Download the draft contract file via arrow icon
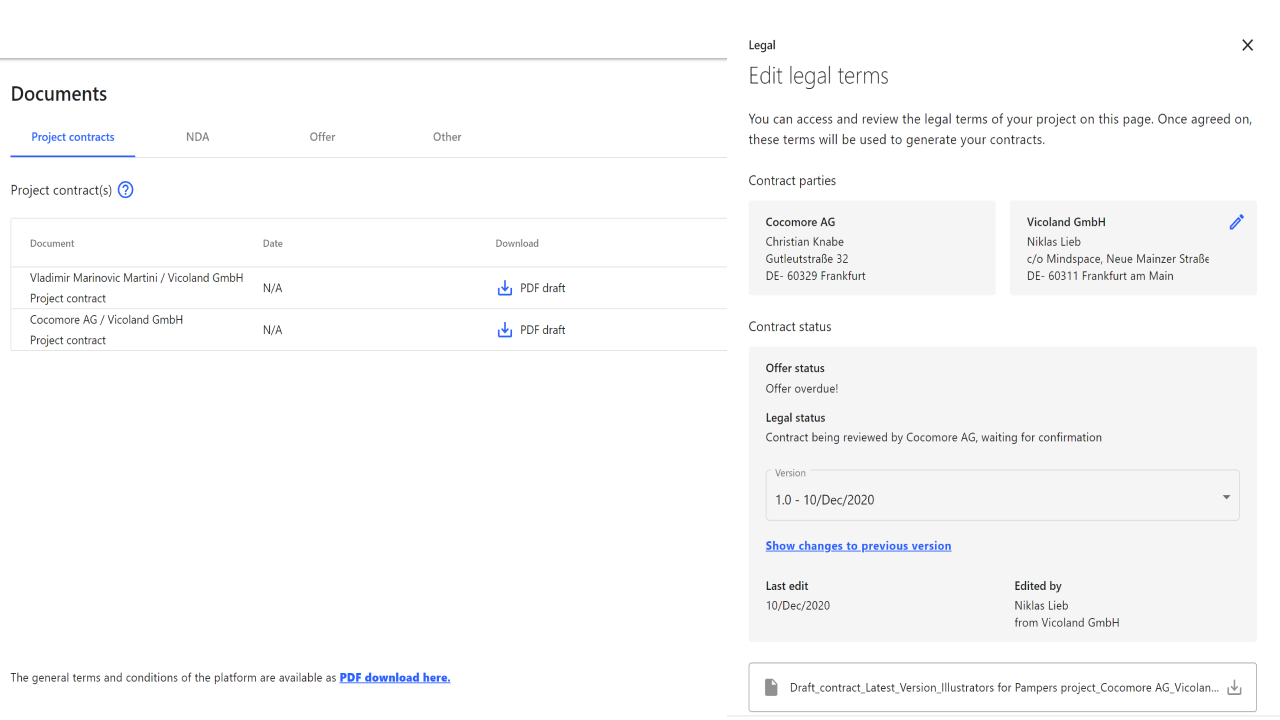This screenshot has width=1280, height=720. click(1234, 688)
